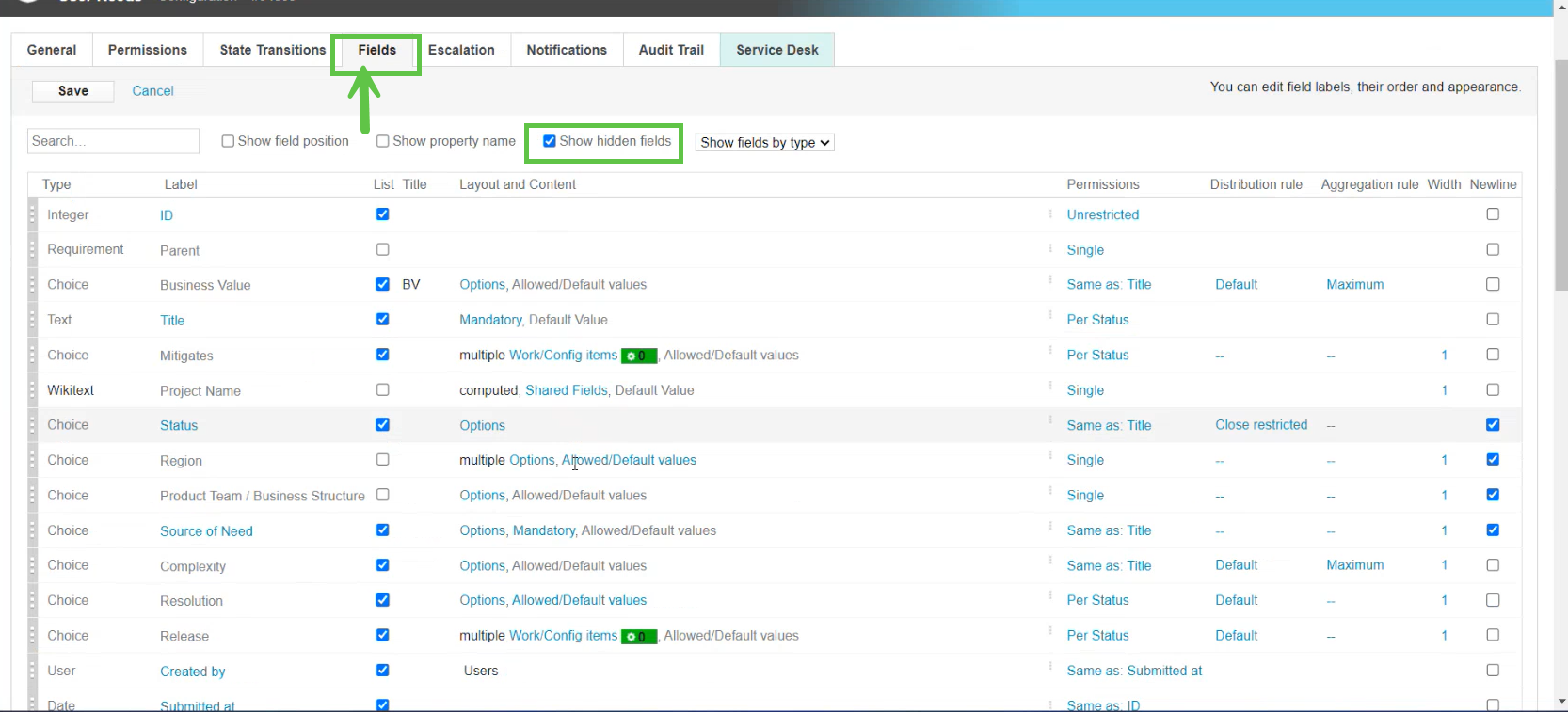
Task: Click the green badge in the Release row
Action: click(x=639, y=637)
